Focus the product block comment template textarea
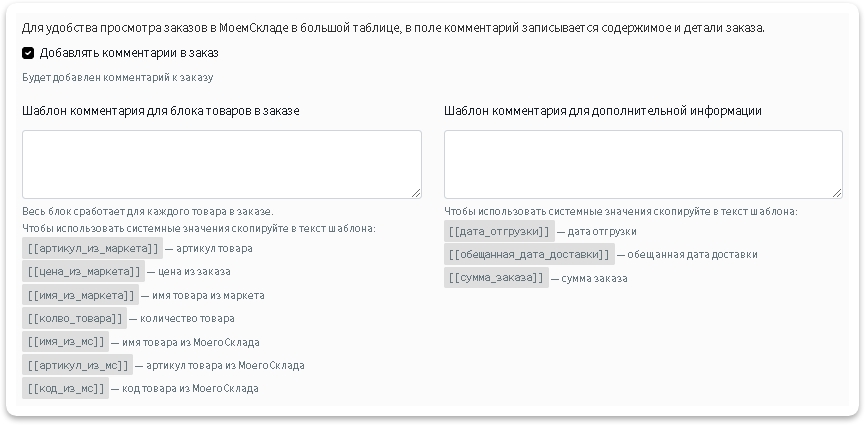865x425 pixels. [221, 164]
